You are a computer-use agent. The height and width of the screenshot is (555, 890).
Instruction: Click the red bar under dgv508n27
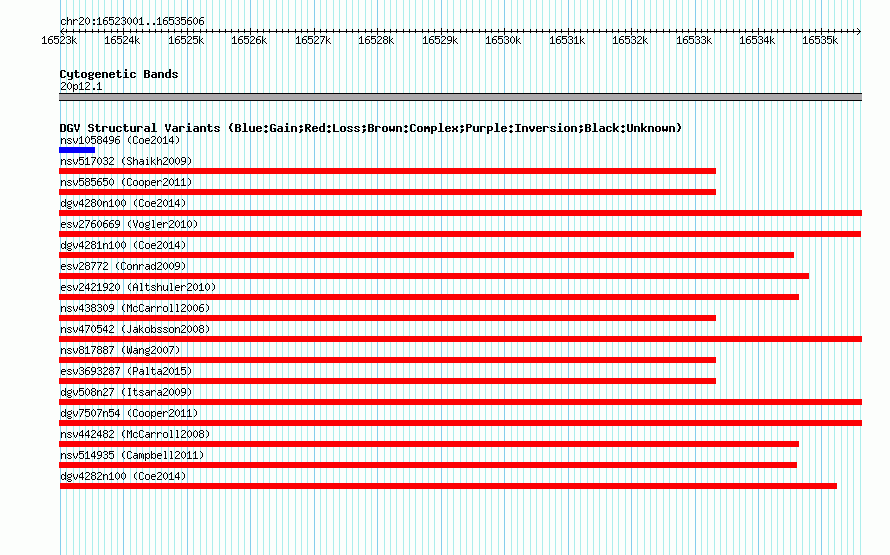[x=460, y=402]
